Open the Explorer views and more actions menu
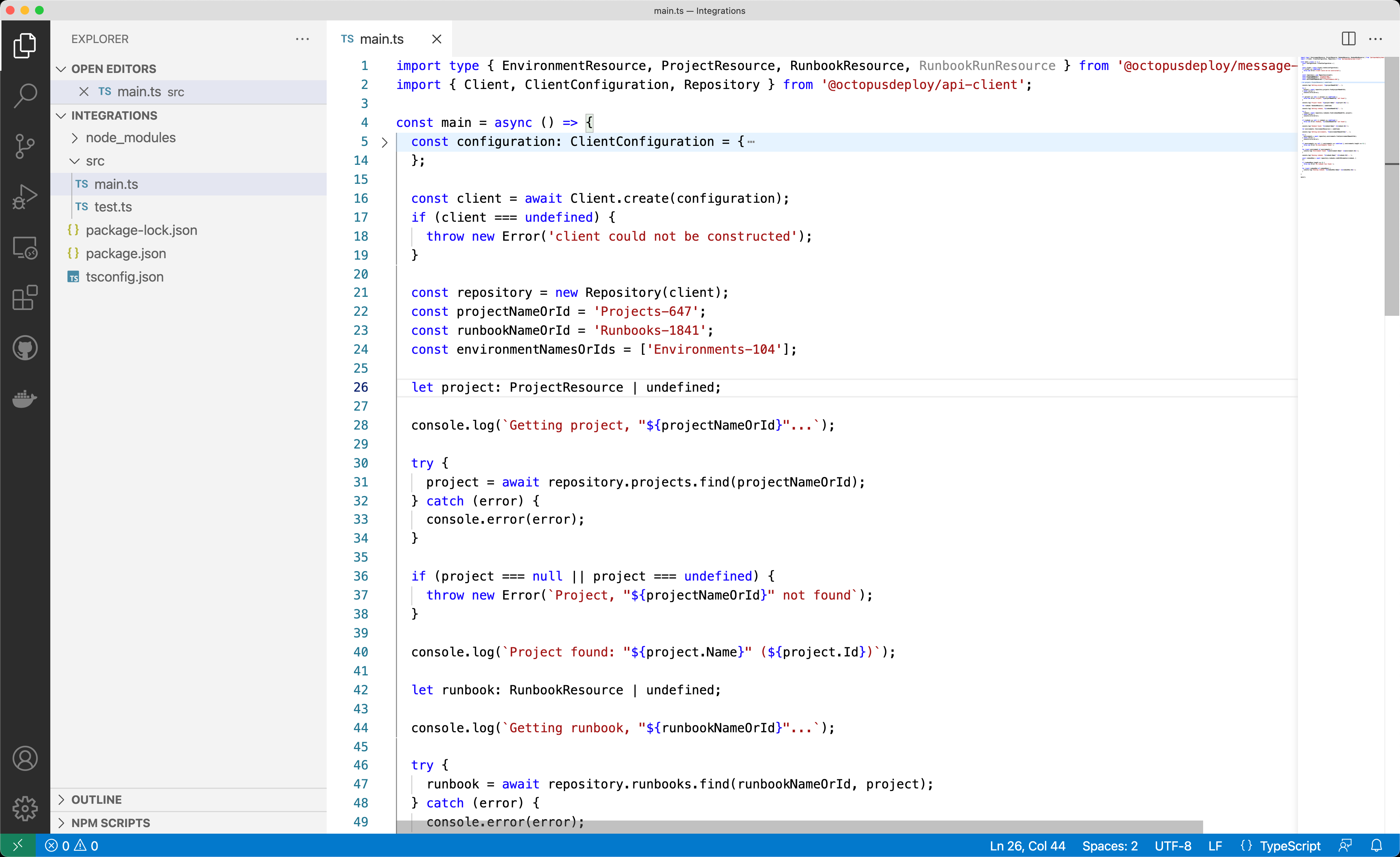 (x=302, y=39)
